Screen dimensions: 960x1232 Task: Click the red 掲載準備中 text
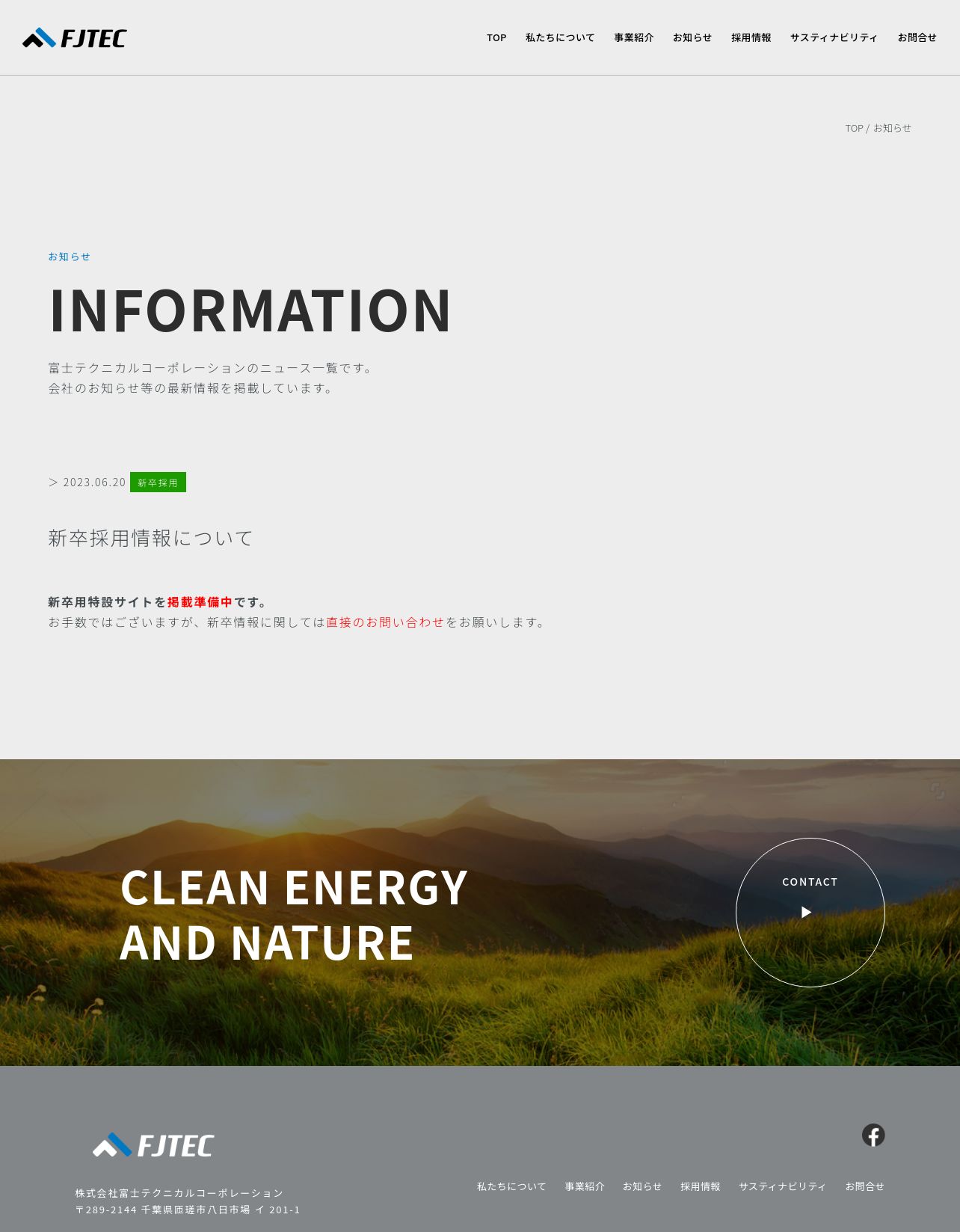click(200, 602)
